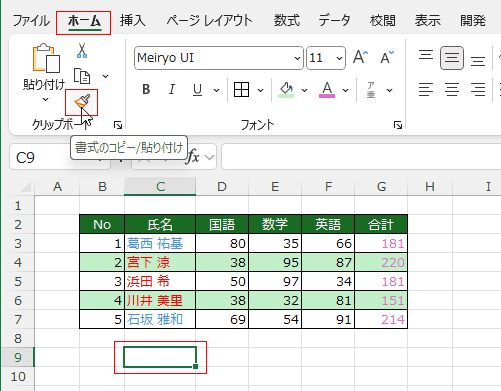Viewport: 501px width, 391px height.
Task: Open the 挿入 ribbon tab
Action: (x=133, y=21)
